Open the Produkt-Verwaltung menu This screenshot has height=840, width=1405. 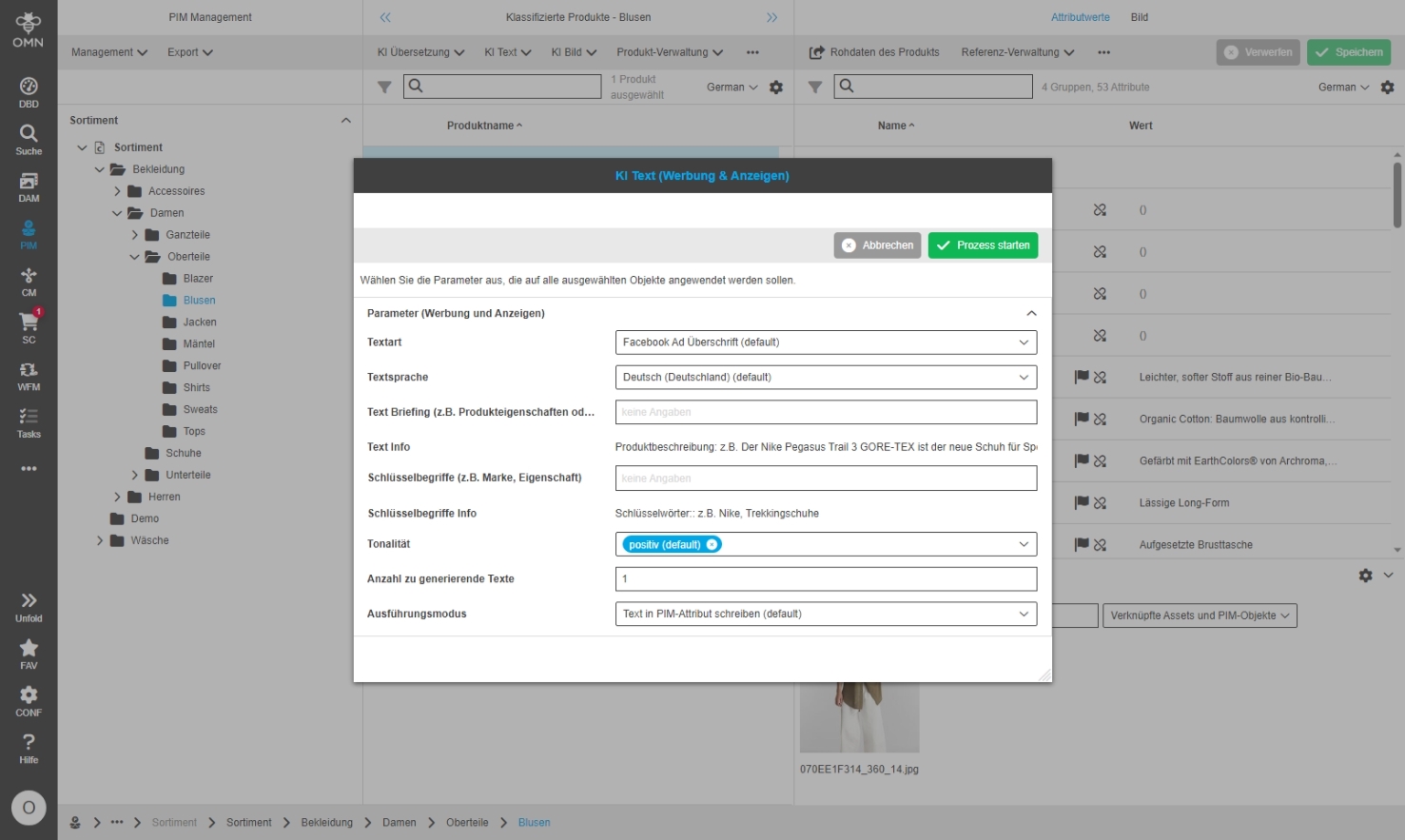click(670, 52)
